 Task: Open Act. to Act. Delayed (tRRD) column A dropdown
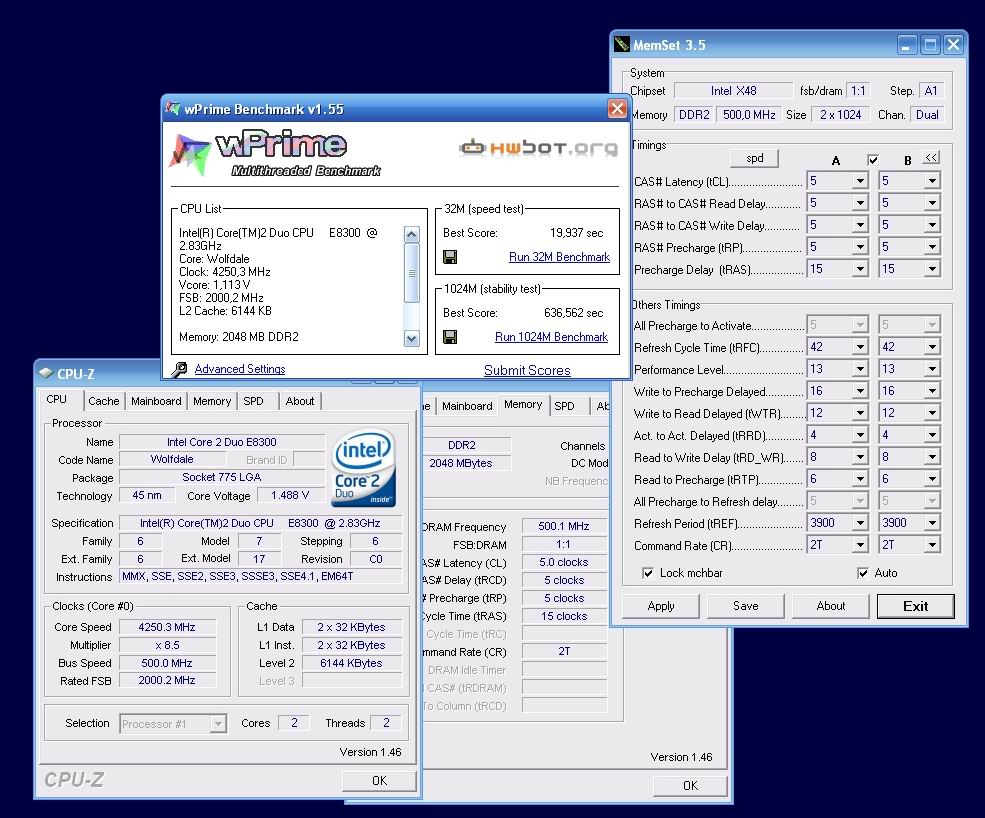pos(860,435)
